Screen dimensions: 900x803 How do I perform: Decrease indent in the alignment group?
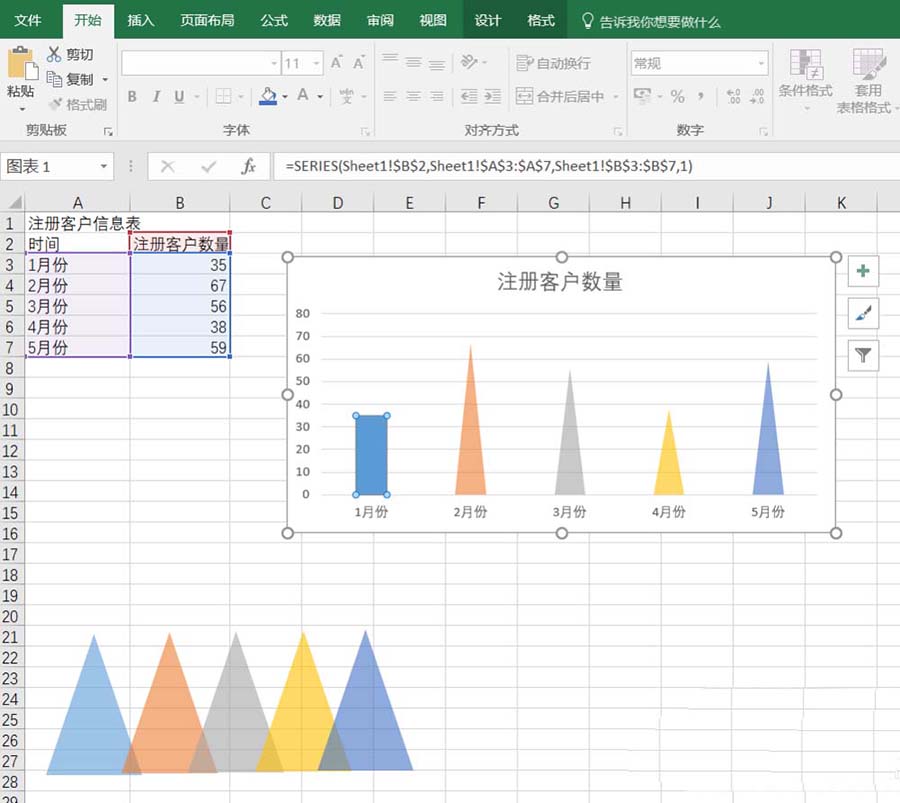click(x=469, y=96)
